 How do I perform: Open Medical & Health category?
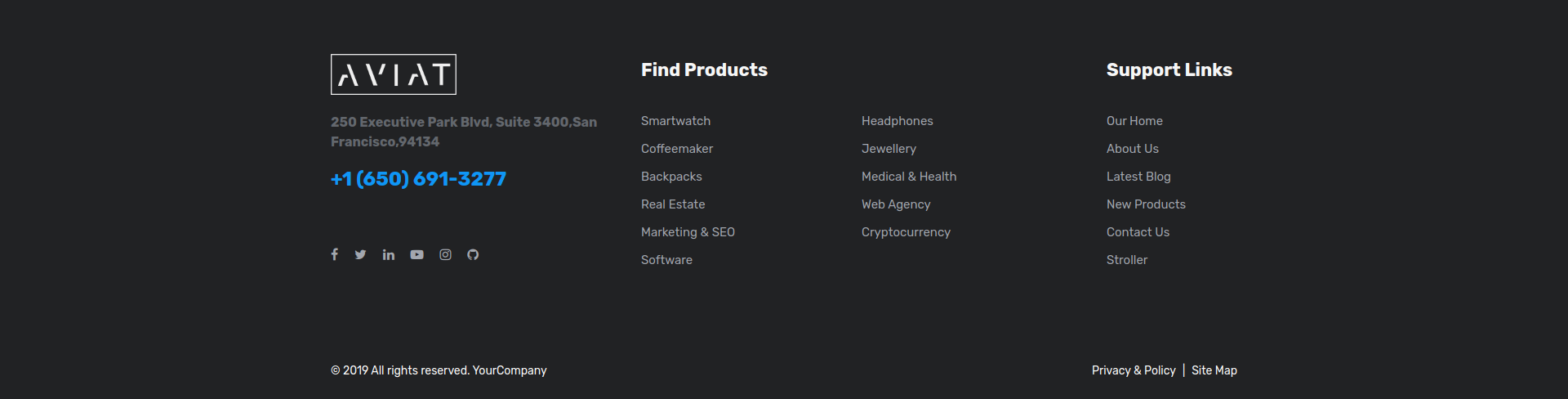(x=908, y=177)
